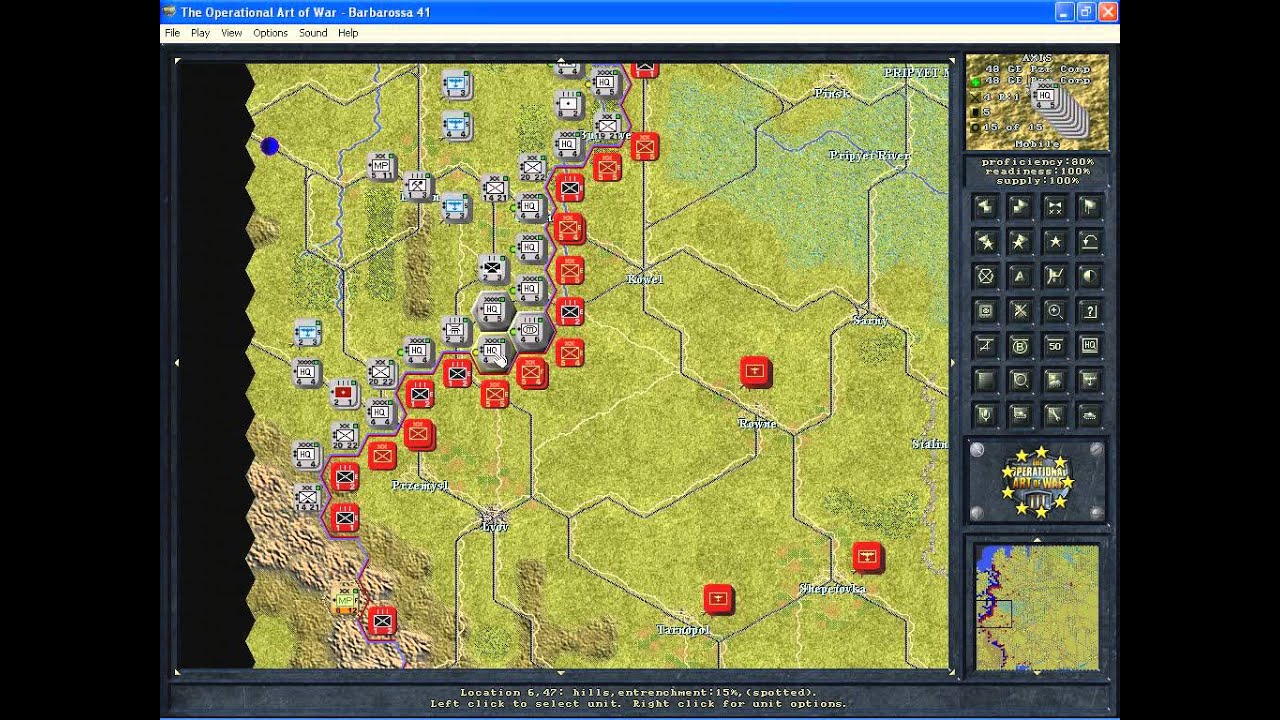Click the single star button
This screenshot has height=720, width=1280.
point(1055,242)
